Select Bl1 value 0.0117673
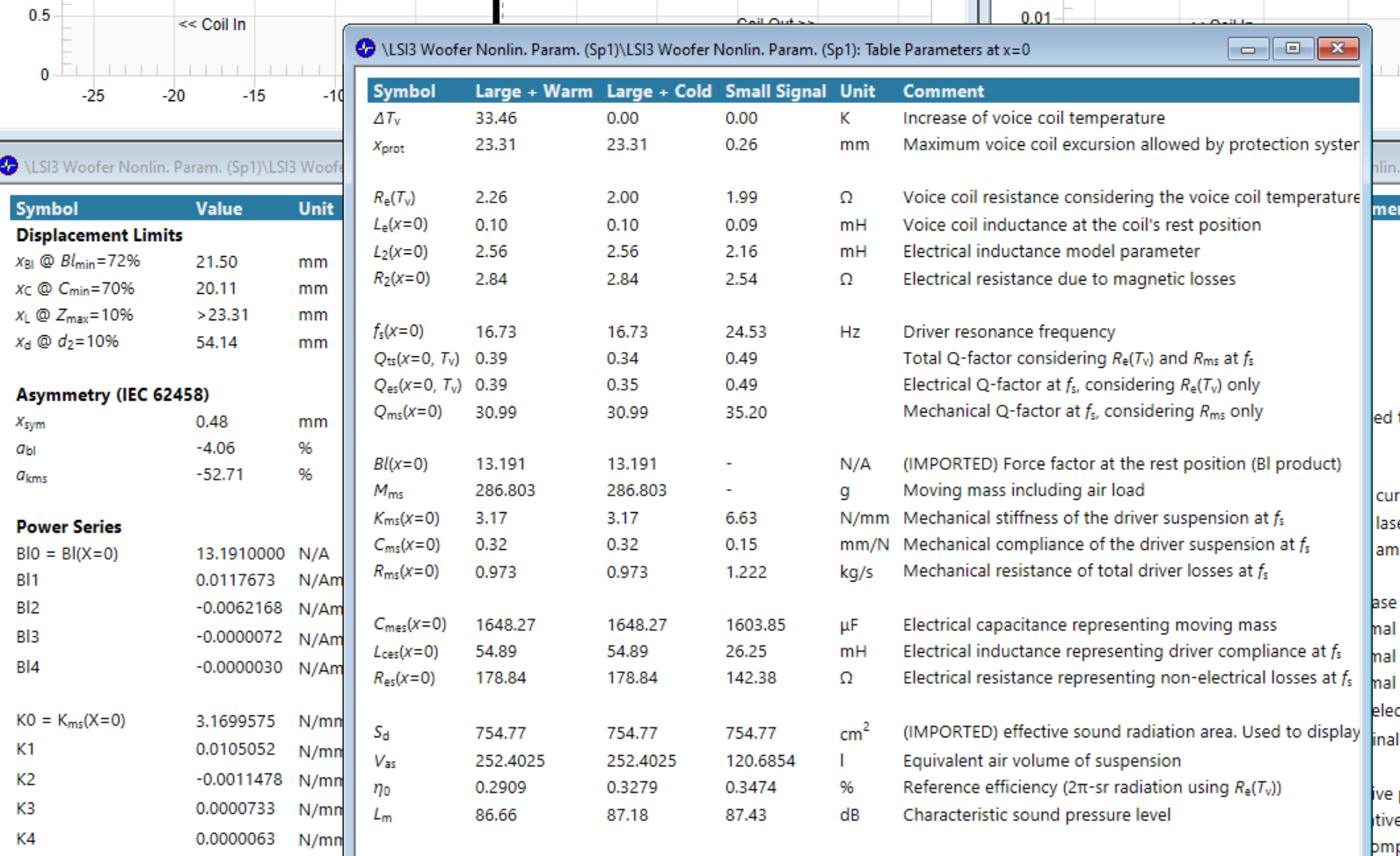1400x856 pixels. pyautogui.click(x=235, y=580)
